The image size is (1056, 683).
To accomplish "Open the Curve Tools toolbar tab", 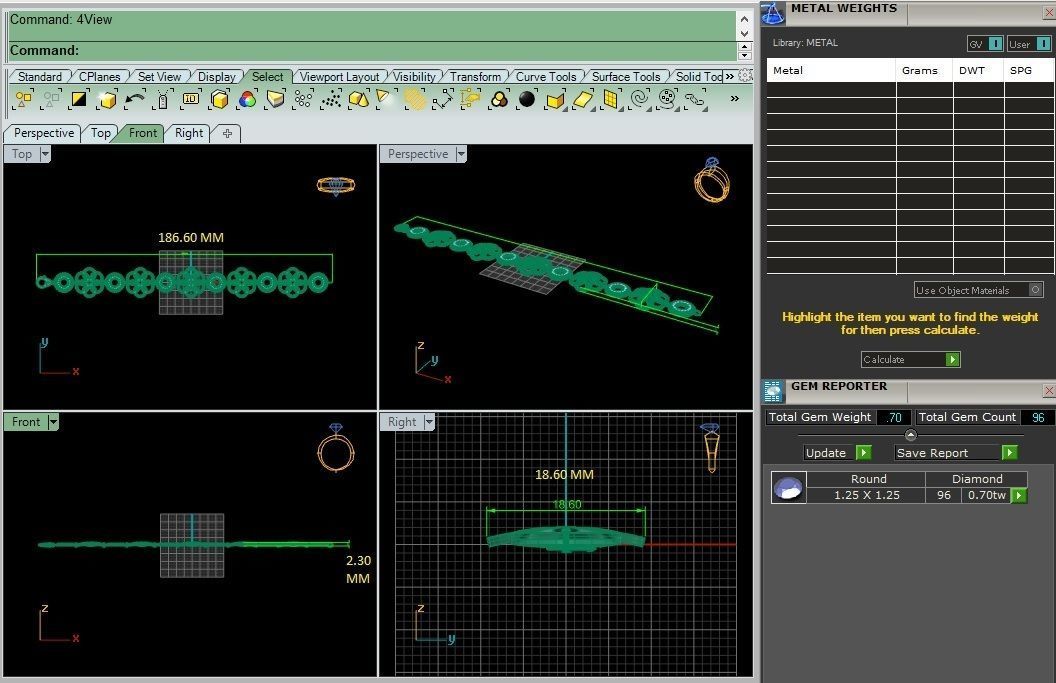I will (546, 77).
